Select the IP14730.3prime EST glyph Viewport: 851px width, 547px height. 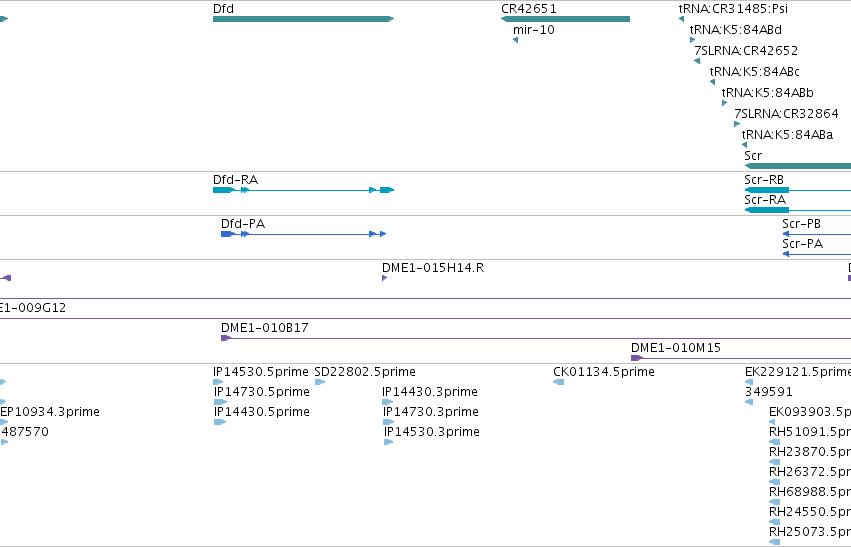coord(389,422)
